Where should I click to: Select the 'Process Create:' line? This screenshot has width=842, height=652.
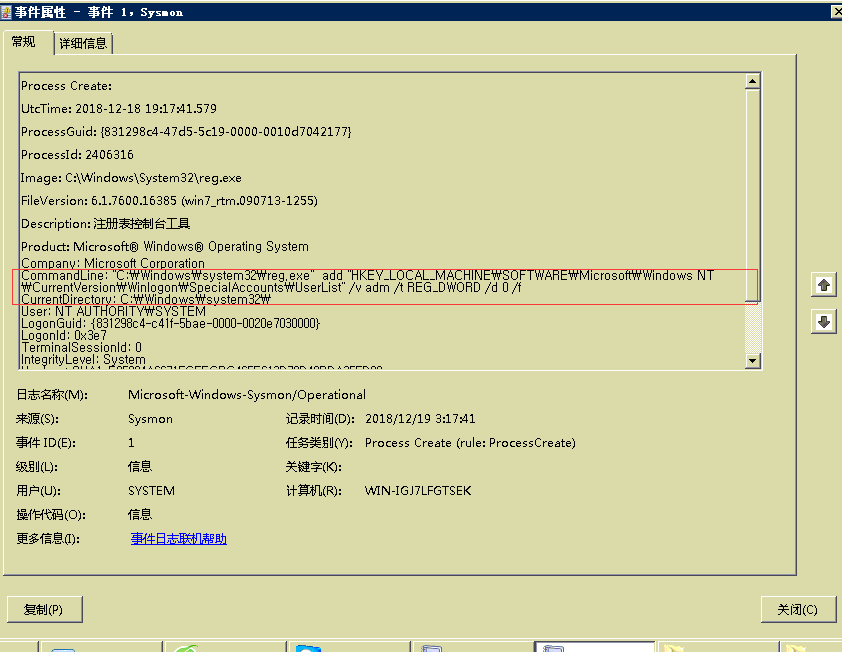click(67, 86)
